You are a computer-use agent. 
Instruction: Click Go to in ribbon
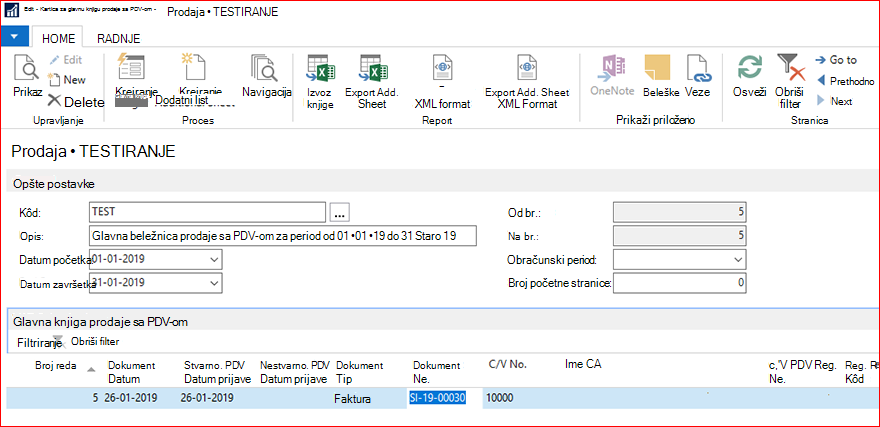(836, 59)
